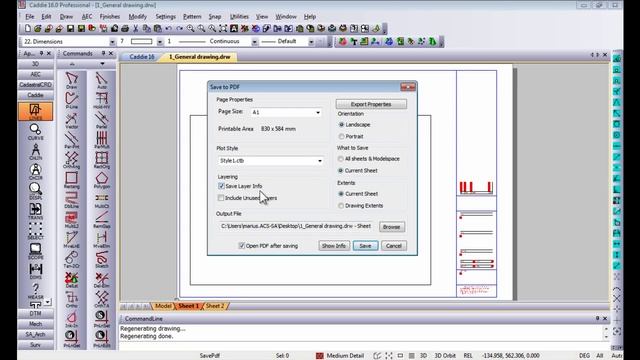This screenshot has width=640, height=360.
Task: Choose the Tan-2Ci command icon
Action: [71, 259]
